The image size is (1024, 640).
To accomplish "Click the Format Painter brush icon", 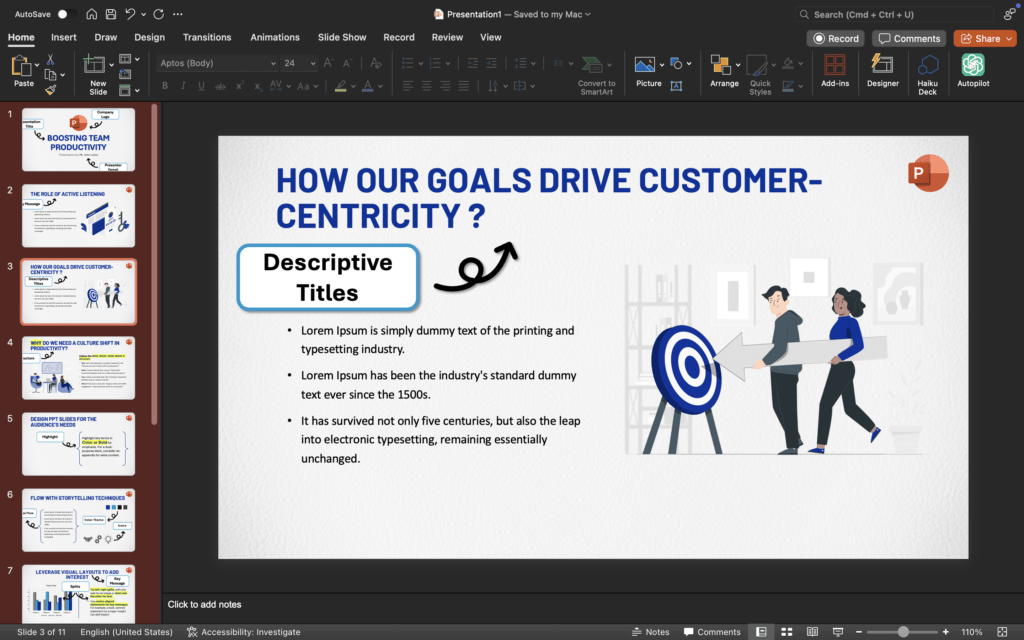I will (x=50, y=89).
